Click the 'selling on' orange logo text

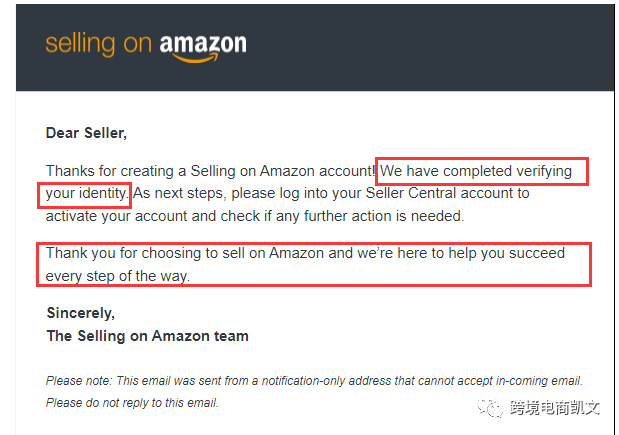(98, 44)
